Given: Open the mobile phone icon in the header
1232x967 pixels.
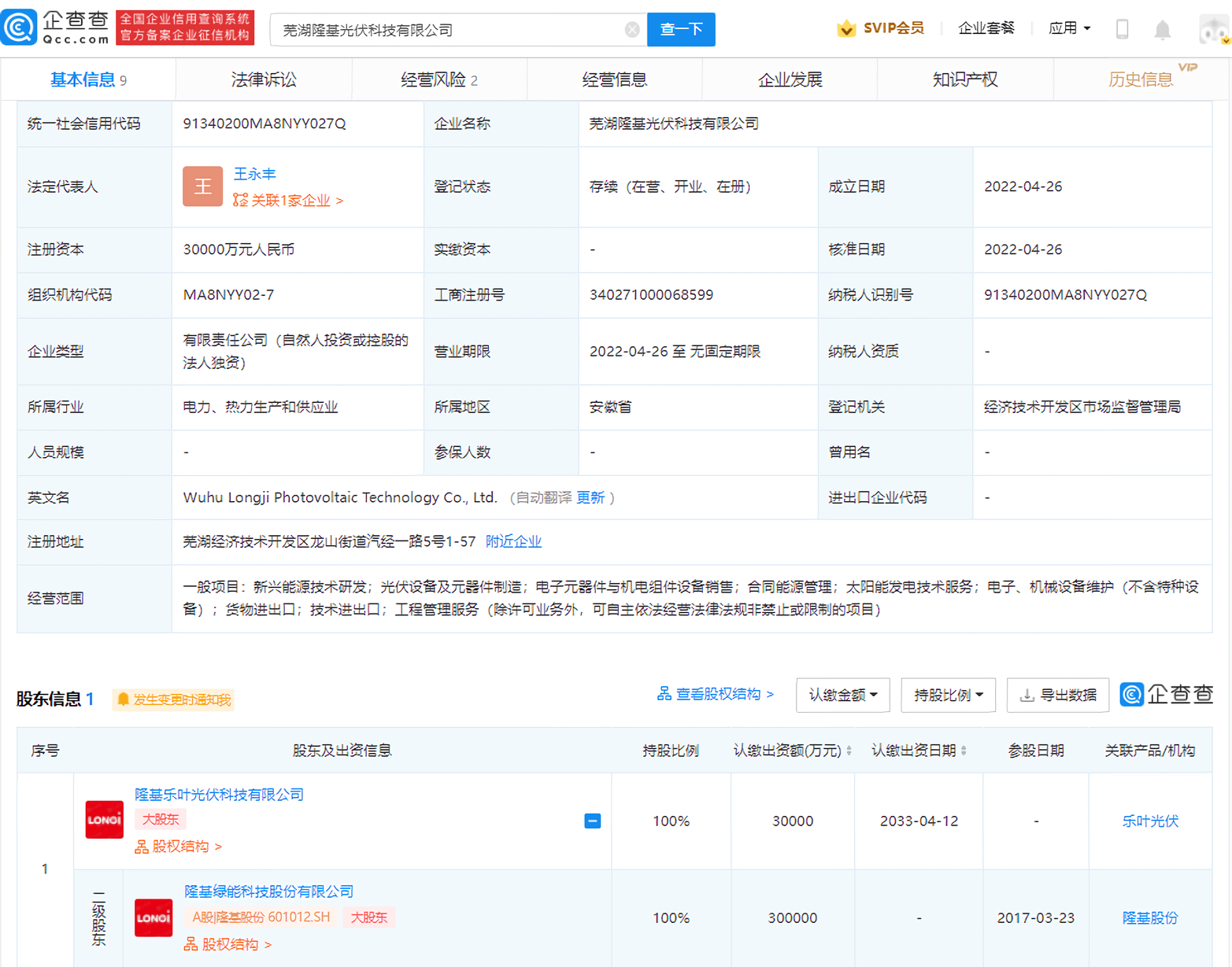Looking at the screenshot, I should point(1123,29).
